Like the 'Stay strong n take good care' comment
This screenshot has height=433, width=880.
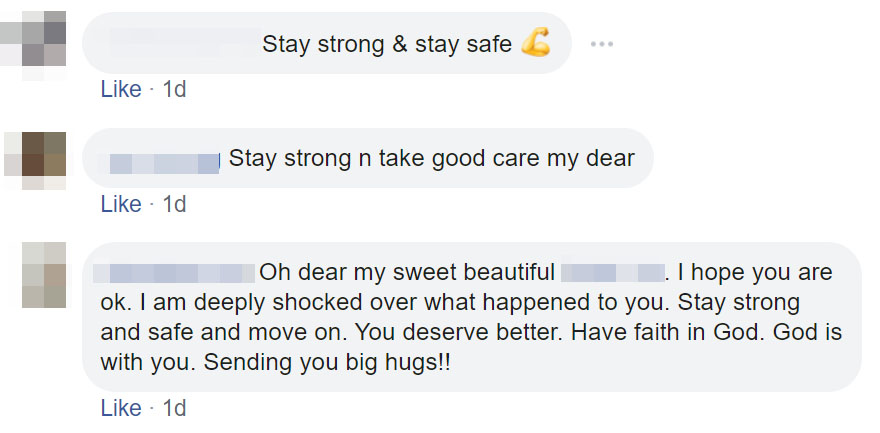tap(121, 204)
